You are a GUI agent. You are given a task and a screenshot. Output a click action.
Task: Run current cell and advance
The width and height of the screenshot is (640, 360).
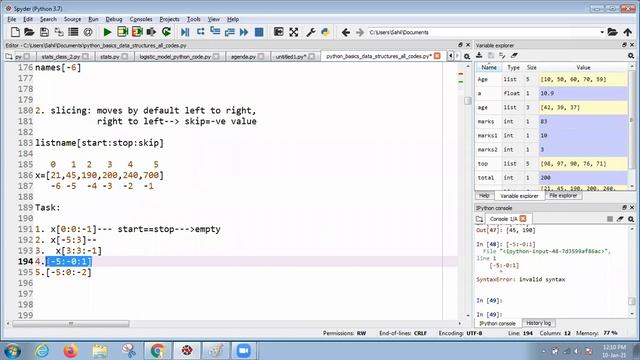[137, 32]
